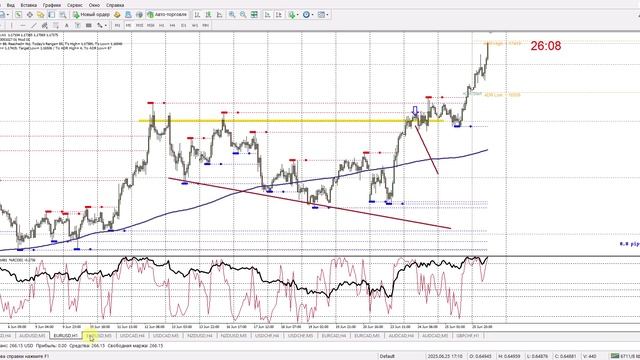Click the Новый ордер button

91,15
